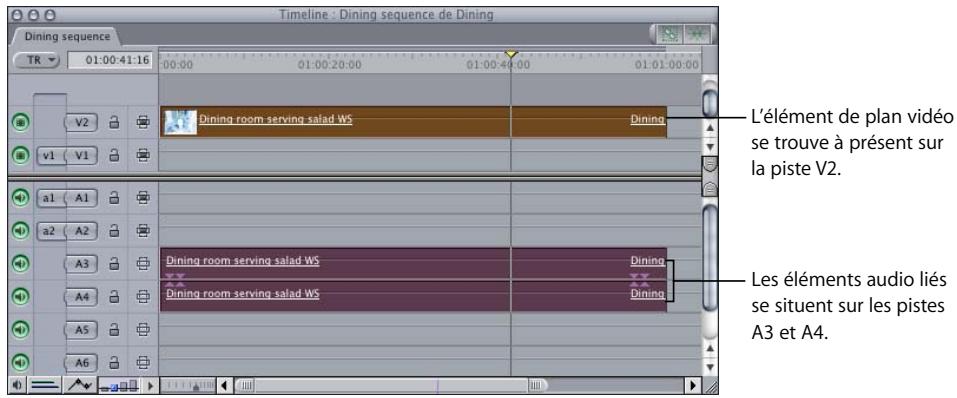Image resolution: width=957 pixels, height=398 pixels.
Task: Toggle Clip Keyframes control at bottom
Action: (x=45, y=386)
